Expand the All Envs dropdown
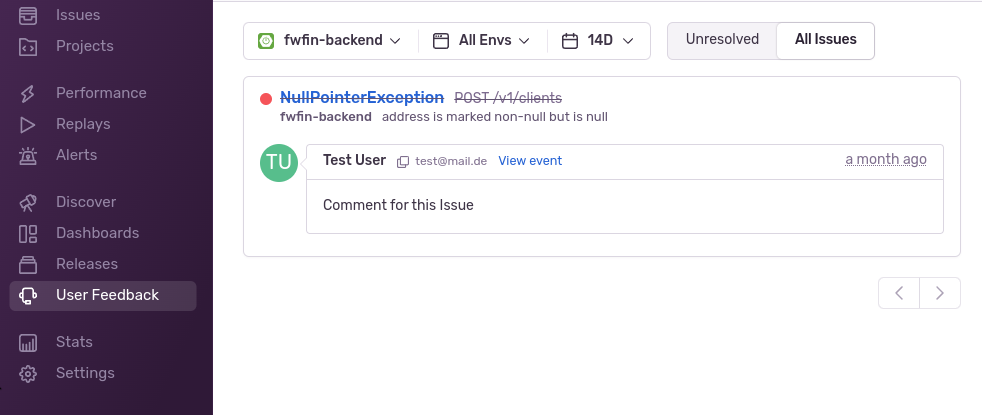Image resolution: width=982 pixels, height=415 pixels. (482, 41)
